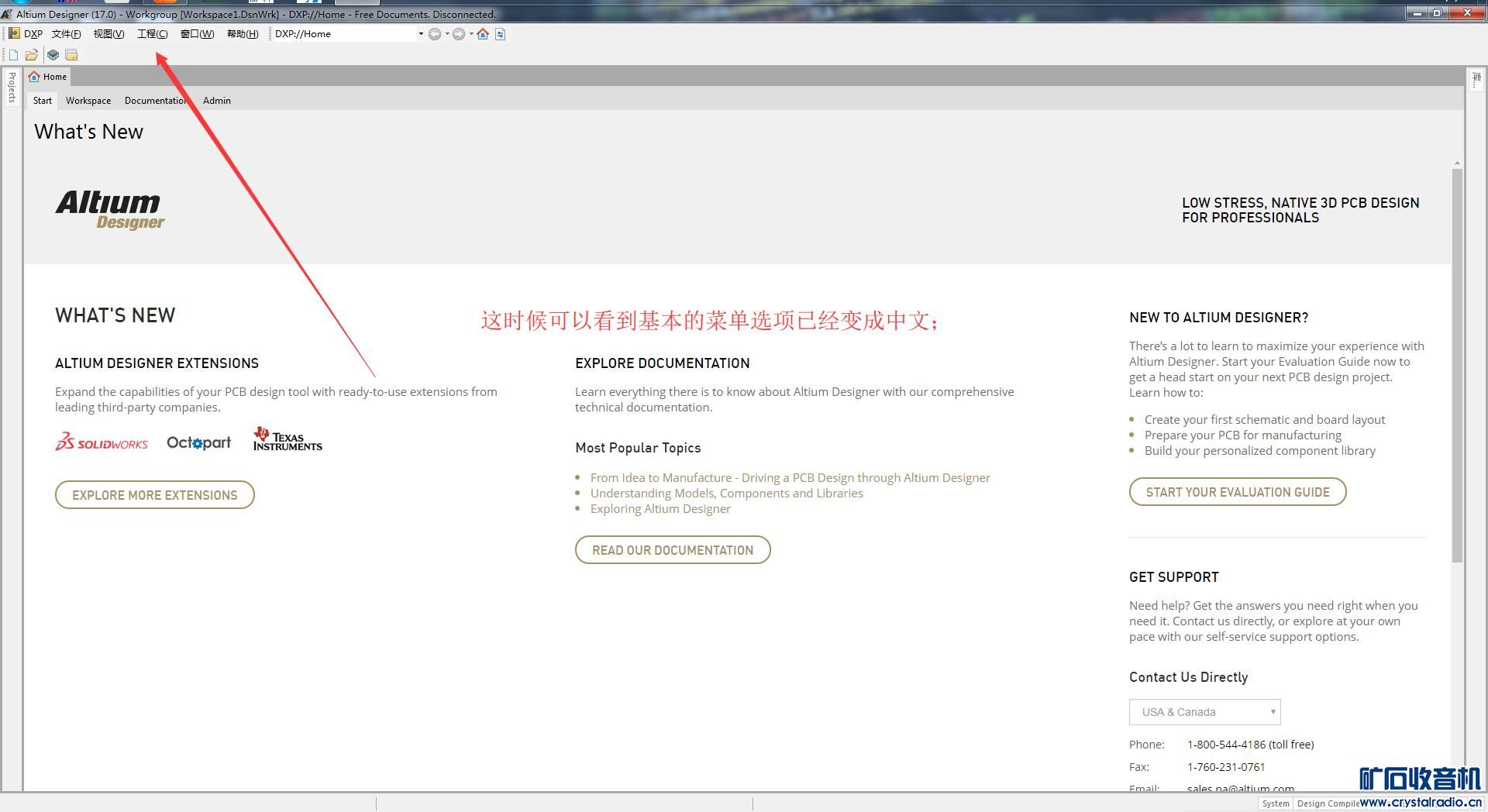The height and width of the screenshot is (812, 1488).
Task: Click the Texas Instruments extension logo
Action: tap(288, 439)
